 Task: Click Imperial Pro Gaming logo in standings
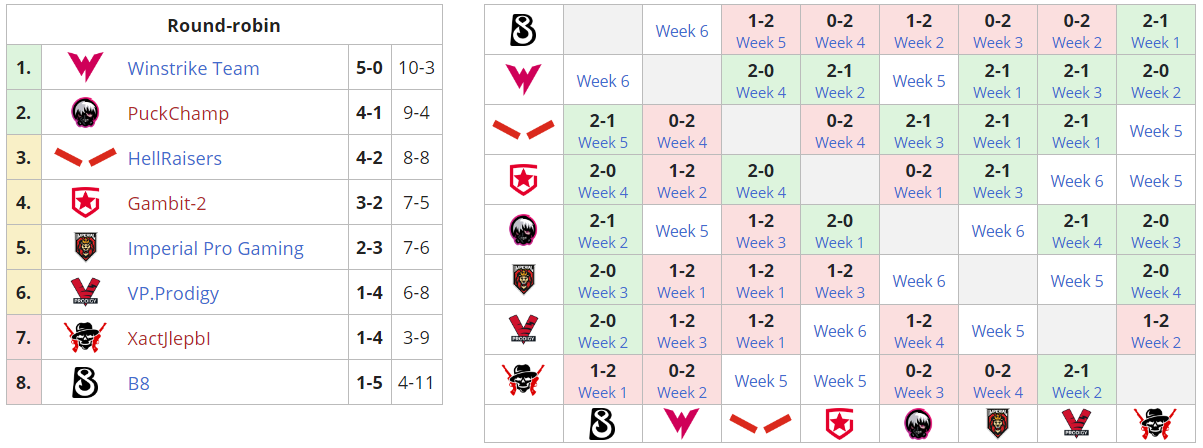click(85, 248)
